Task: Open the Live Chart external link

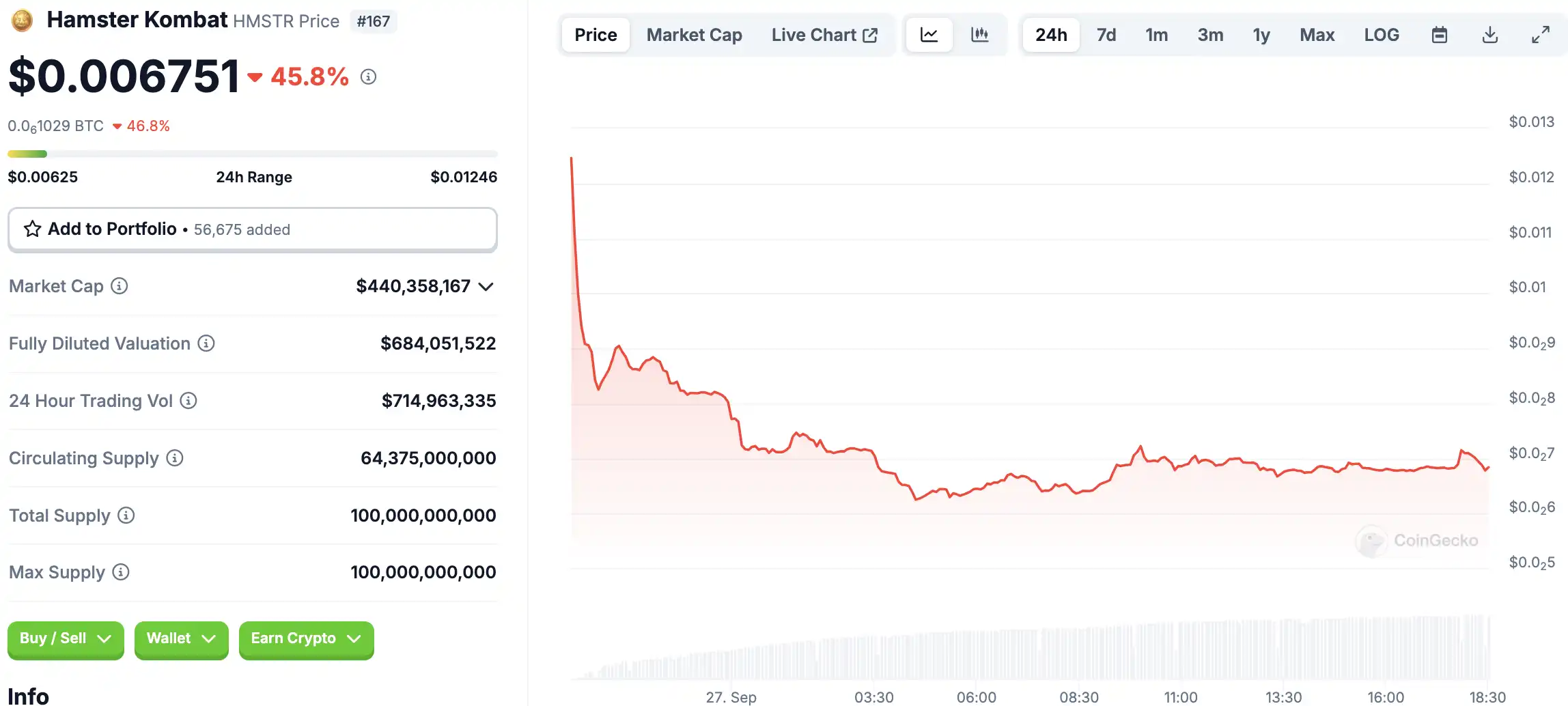Action: tap(824, 35)
